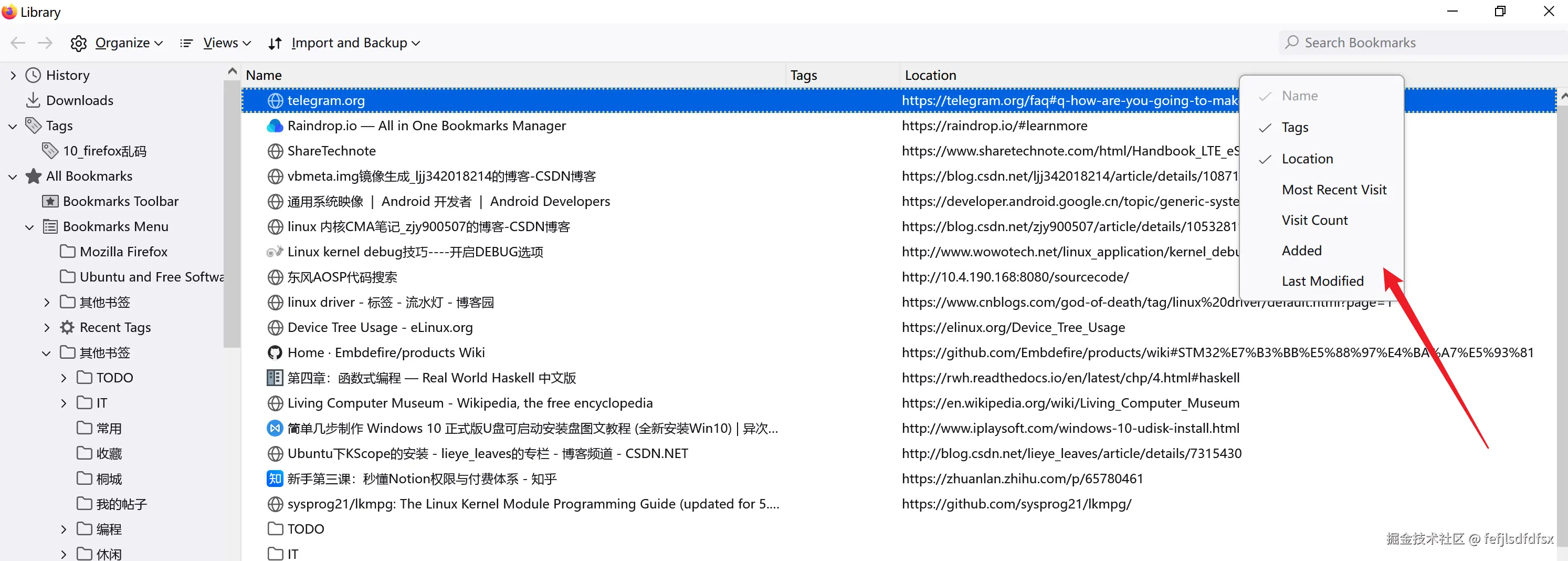Click the GitHub favicon for Embdefire wiki
1568x561 pixels.
tap(275, 352)
